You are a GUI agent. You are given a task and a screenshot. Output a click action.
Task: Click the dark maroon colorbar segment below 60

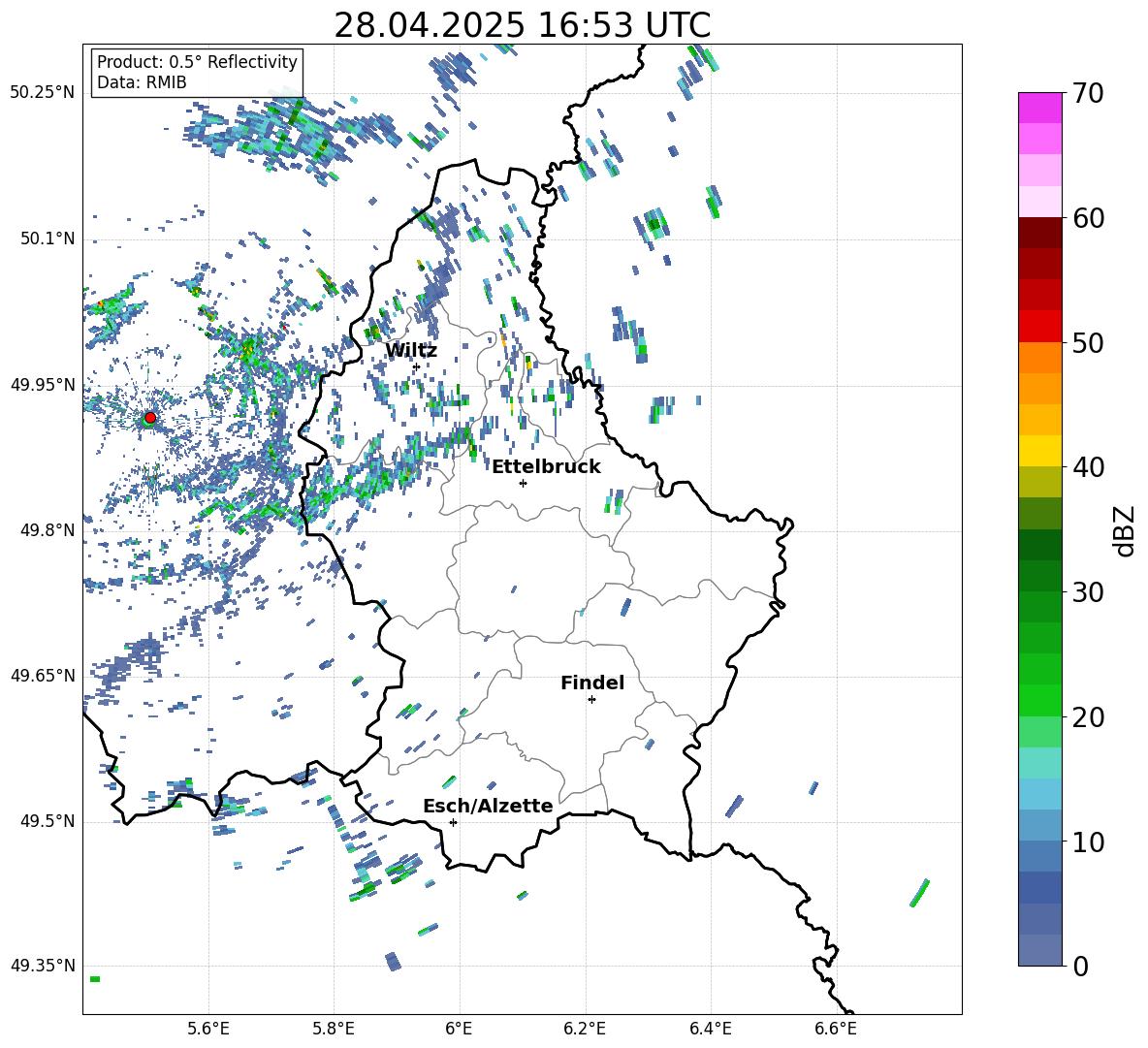pyautogui.click(x=1040, y=233)
